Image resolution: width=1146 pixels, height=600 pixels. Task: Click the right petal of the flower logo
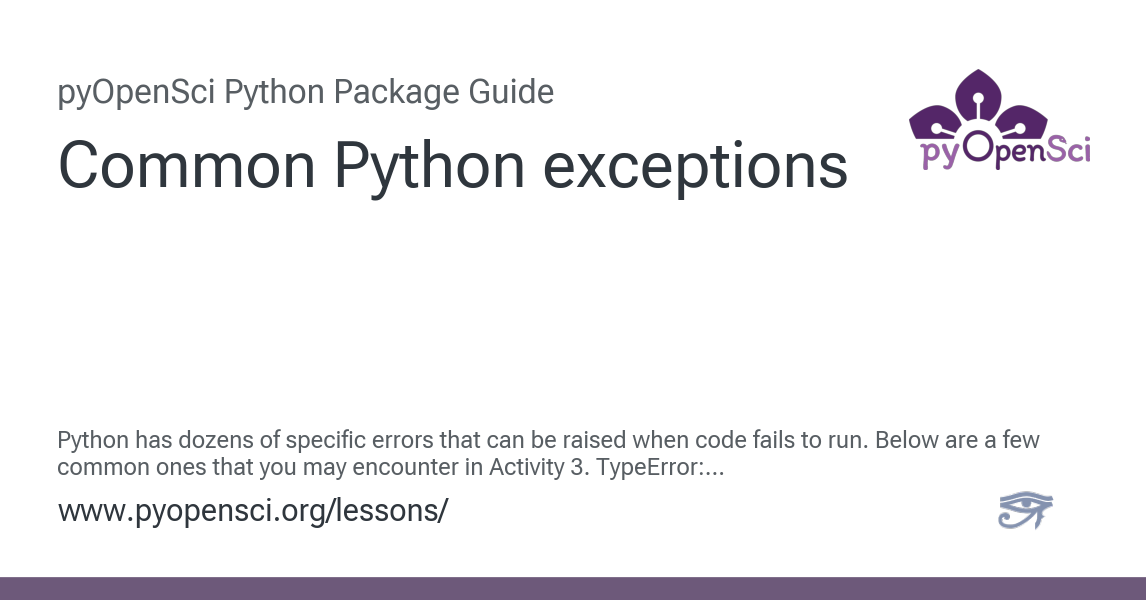pos(1024,120)
